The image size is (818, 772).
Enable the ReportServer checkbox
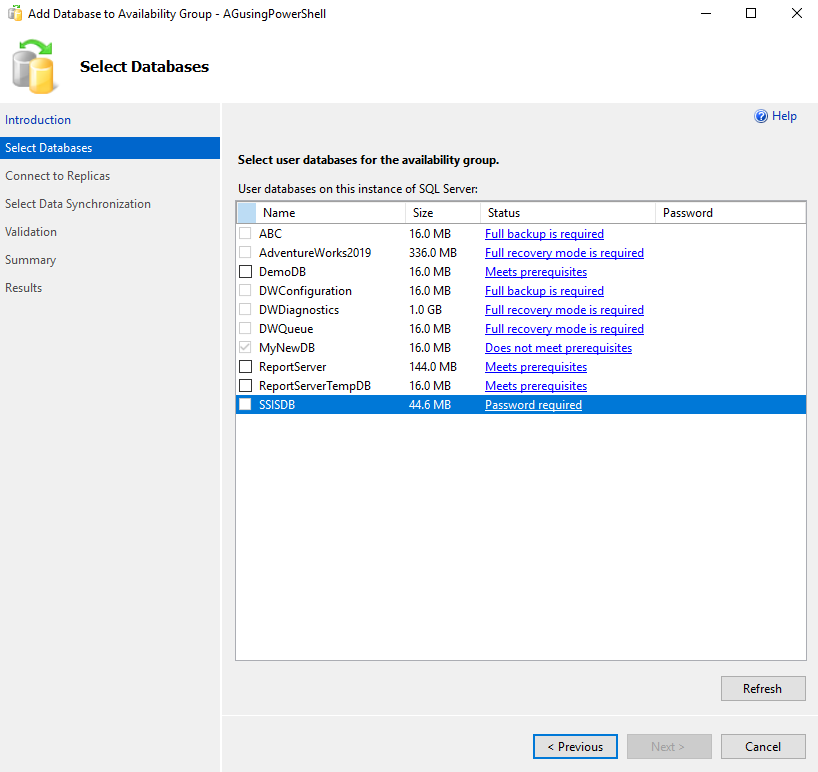click(245, 366)
